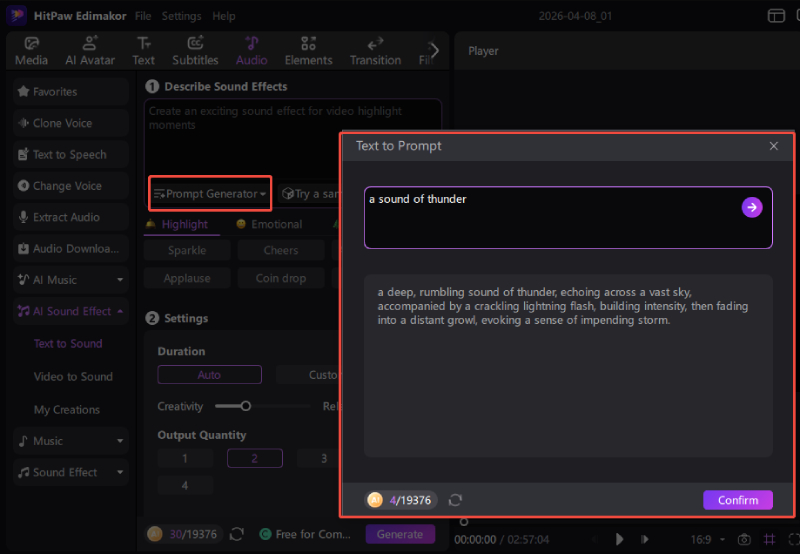
Task: Open the Media tab
Action: 31,51
